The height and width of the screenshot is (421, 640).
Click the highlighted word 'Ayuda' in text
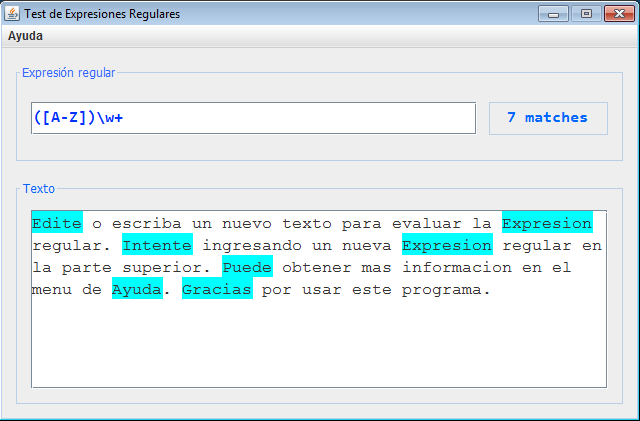pos(137,289)
